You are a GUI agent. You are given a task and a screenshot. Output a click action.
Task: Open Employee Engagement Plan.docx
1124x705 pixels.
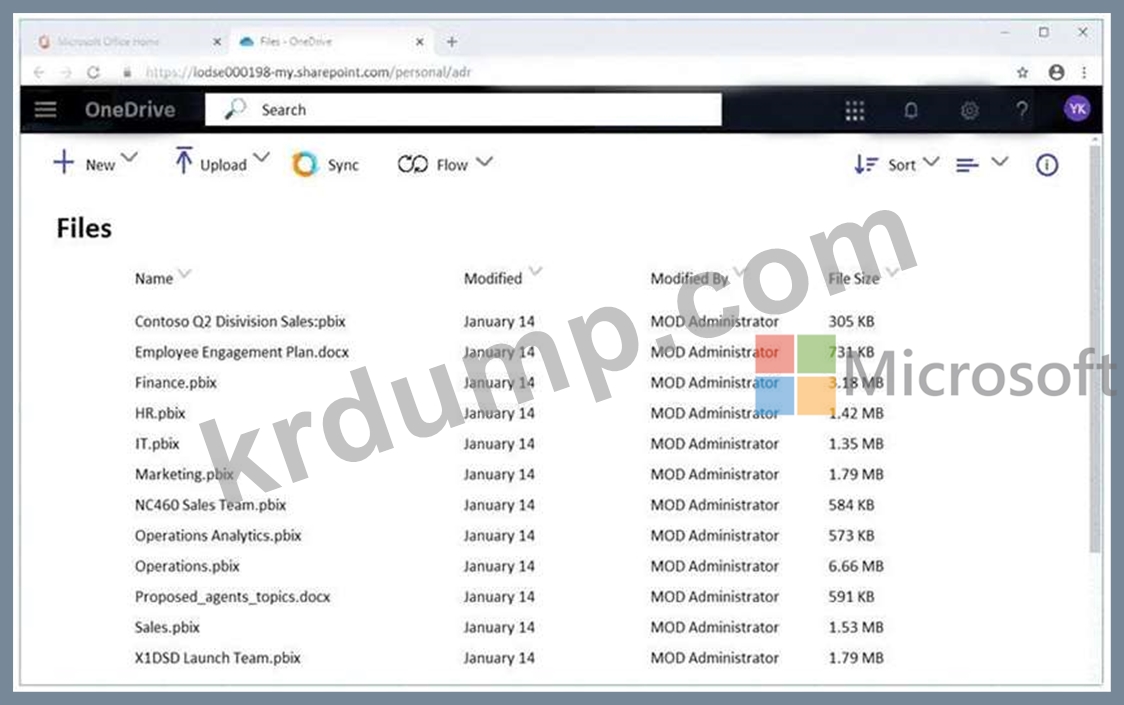pyautogui.click(x=242, y=352)
